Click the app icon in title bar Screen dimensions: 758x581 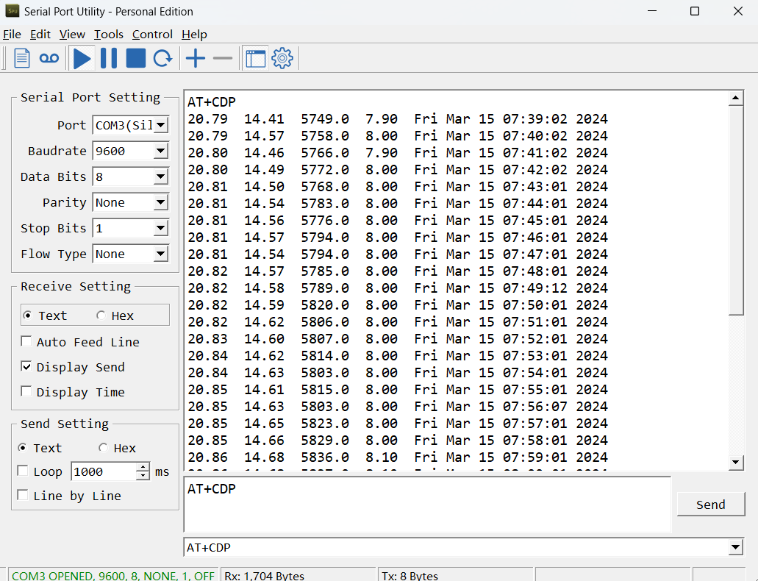point(12,11)
